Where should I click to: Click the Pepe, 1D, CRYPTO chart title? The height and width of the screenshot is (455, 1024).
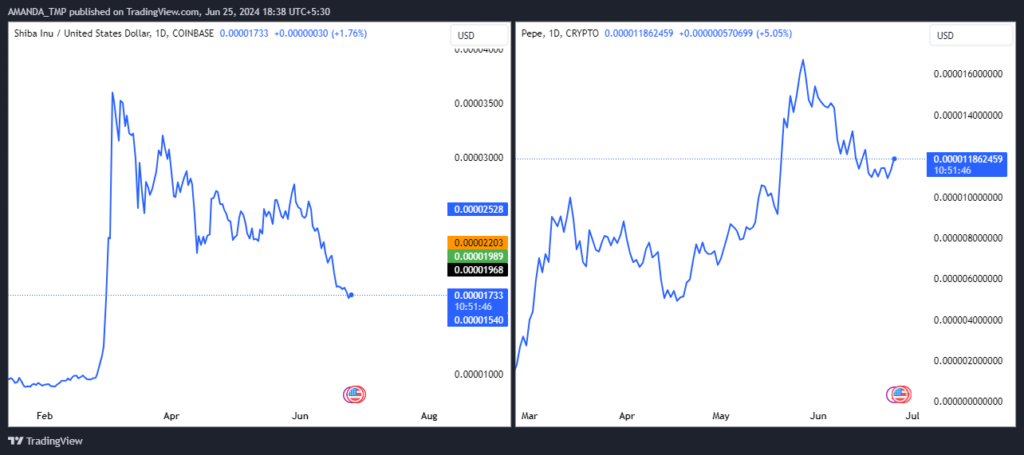tap(560, 33)
